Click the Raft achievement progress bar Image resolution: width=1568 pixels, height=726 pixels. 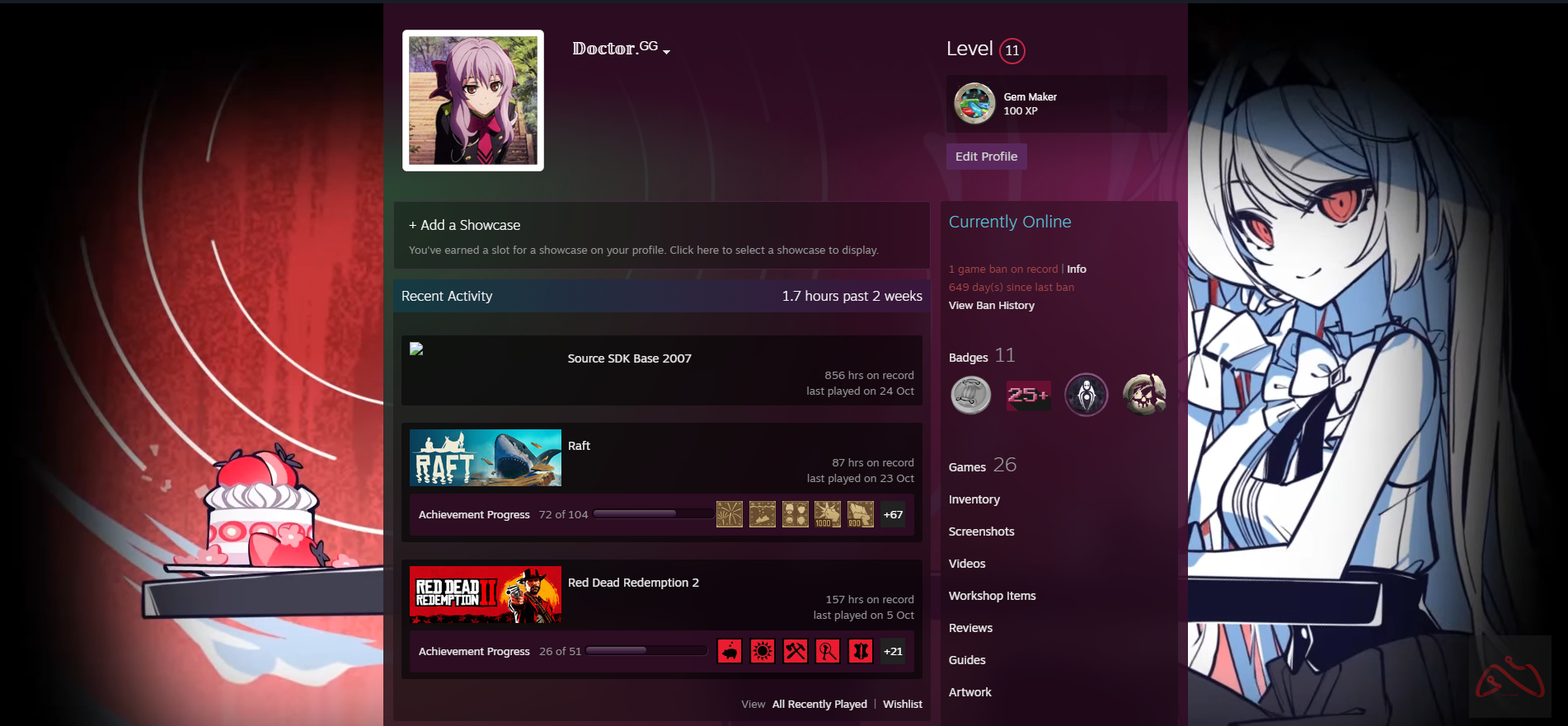[653, 514]
